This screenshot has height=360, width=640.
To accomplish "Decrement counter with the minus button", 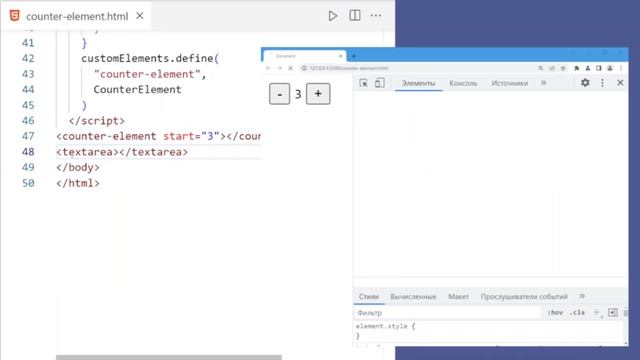I will 280,94.
